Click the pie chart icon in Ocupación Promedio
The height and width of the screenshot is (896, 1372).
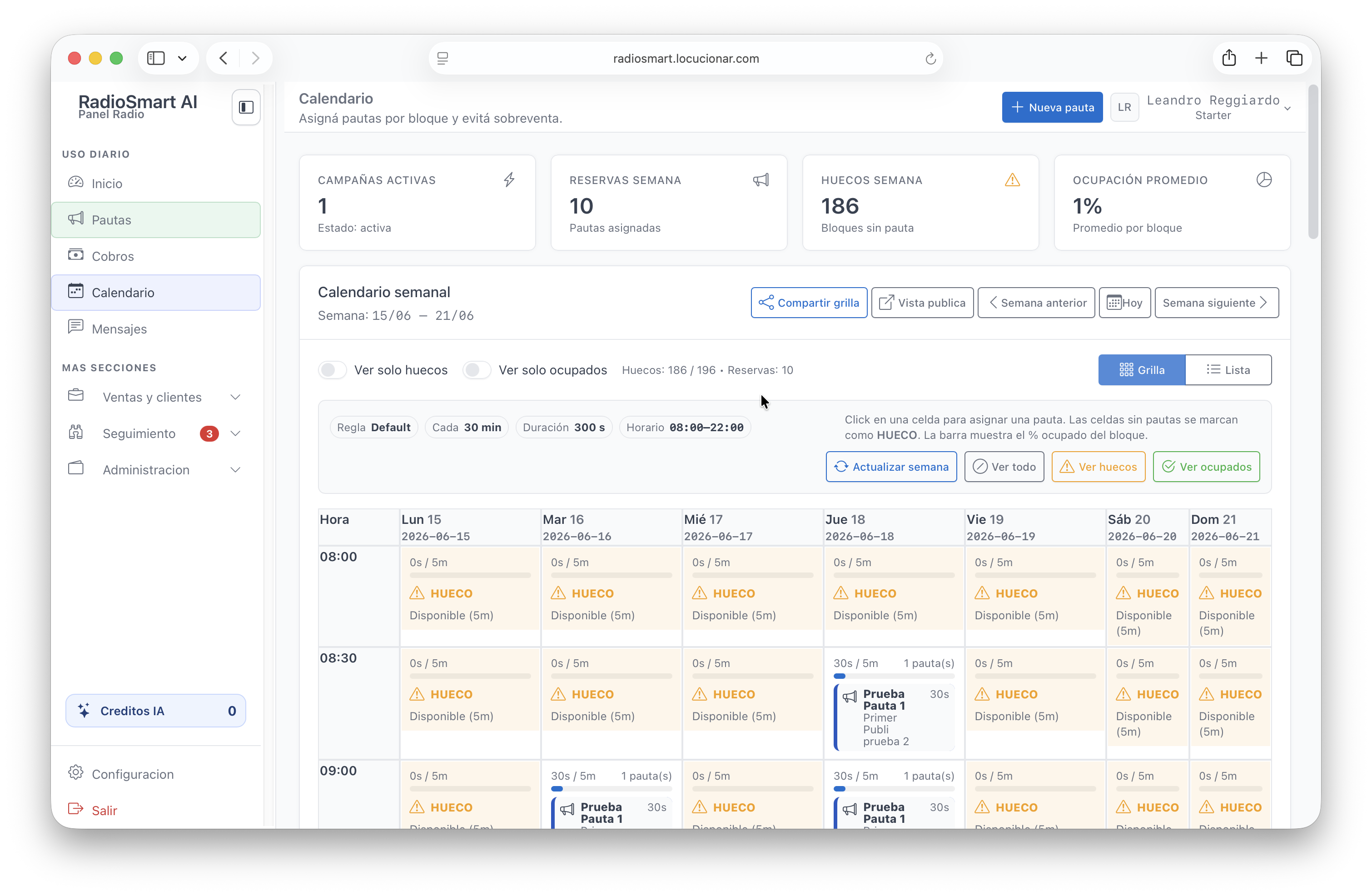coord(1263,180)
